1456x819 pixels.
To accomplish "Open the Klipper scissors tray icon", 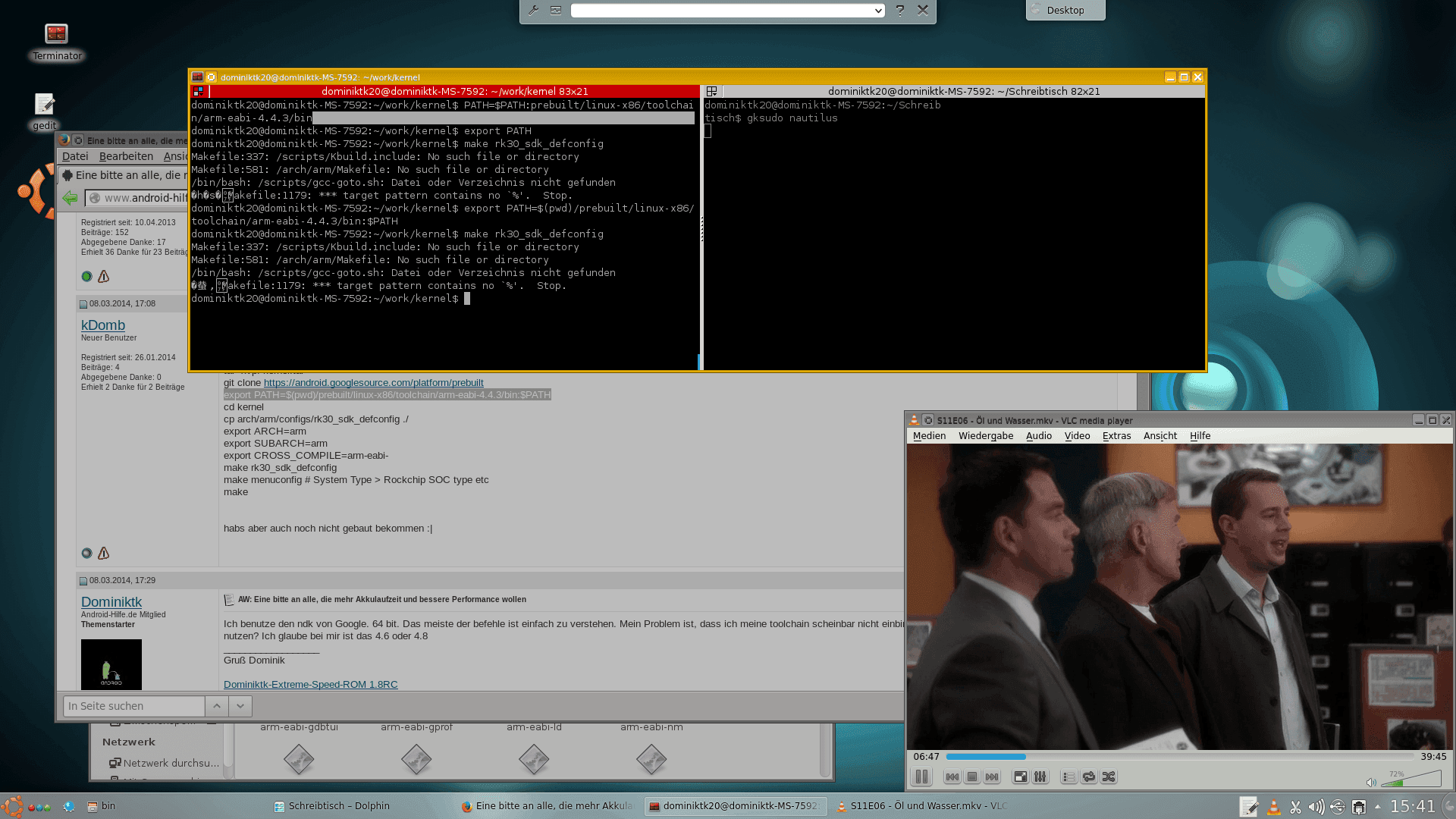I will [1295, 807].
